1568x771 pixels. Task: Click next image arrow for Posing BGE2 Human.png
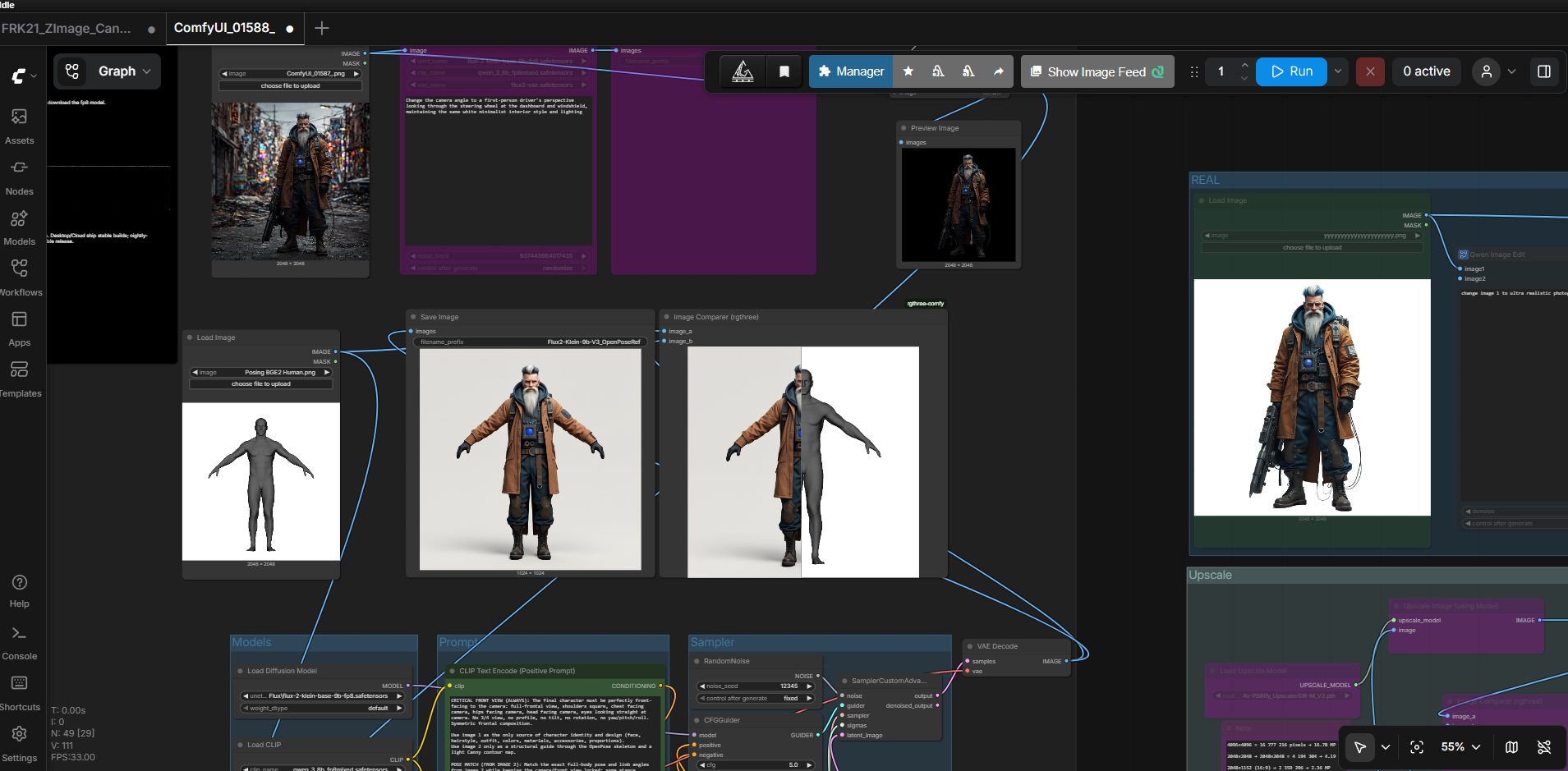tap(327, 372)
